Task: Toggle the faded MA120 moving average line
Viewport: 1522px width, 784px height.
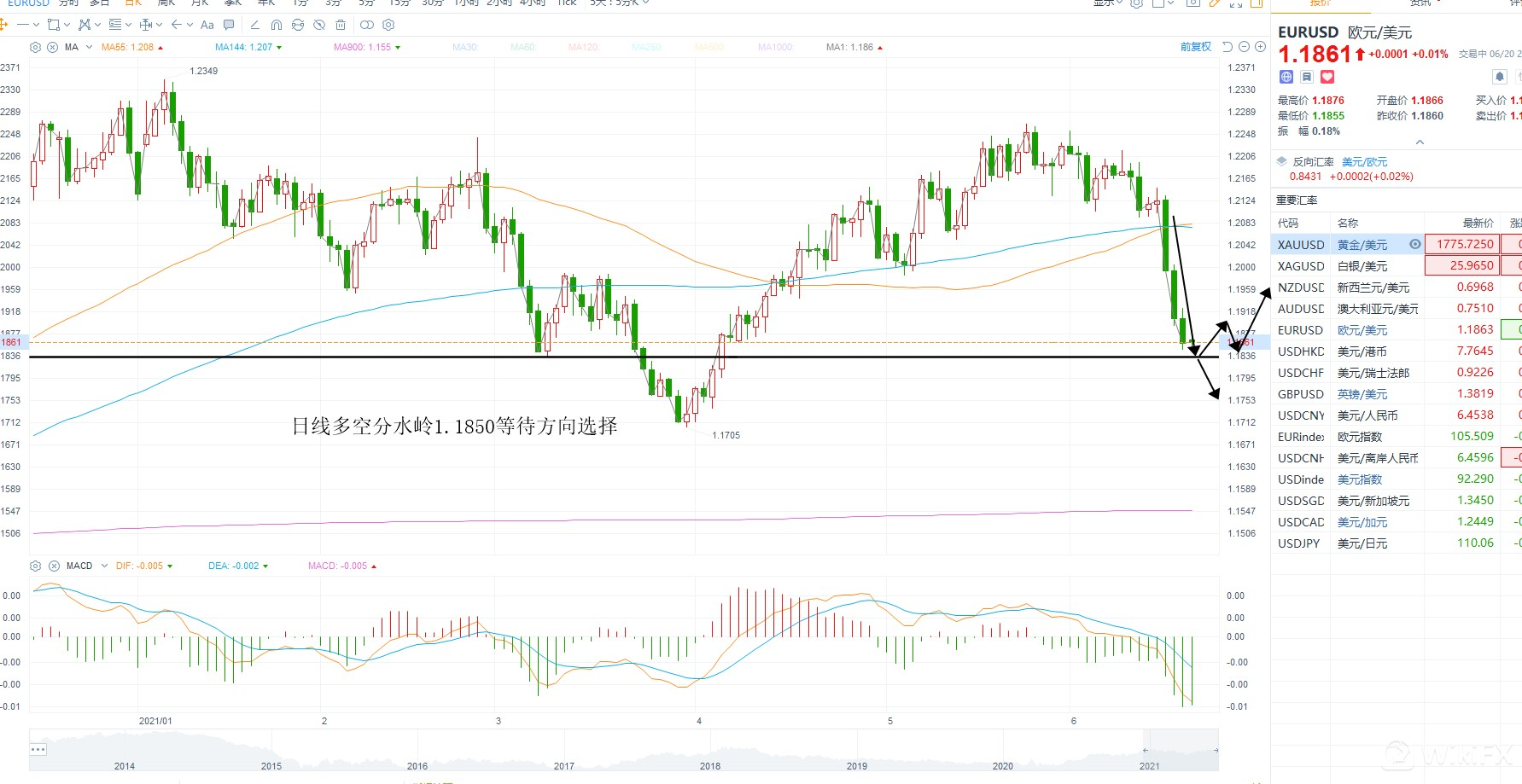Action: 583,47
